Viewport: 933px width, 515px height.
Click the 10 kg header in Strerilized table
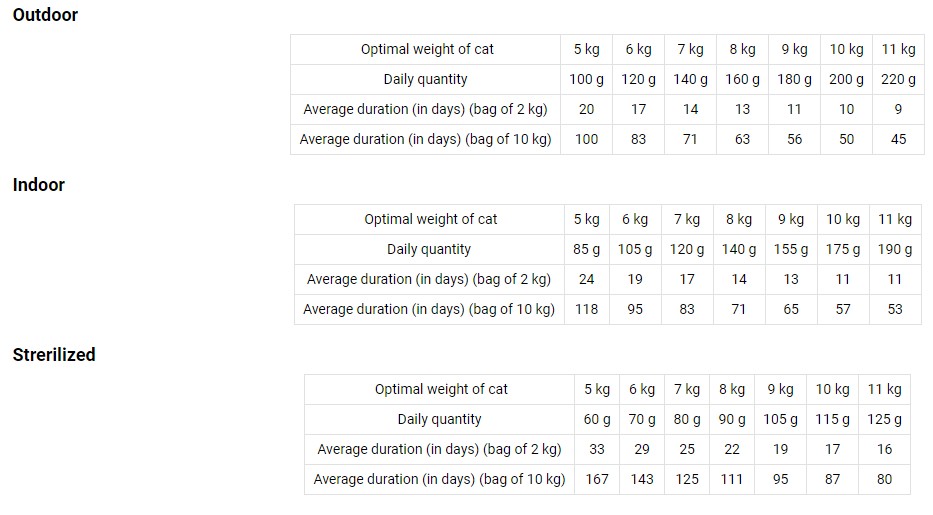tap(832, 389)
